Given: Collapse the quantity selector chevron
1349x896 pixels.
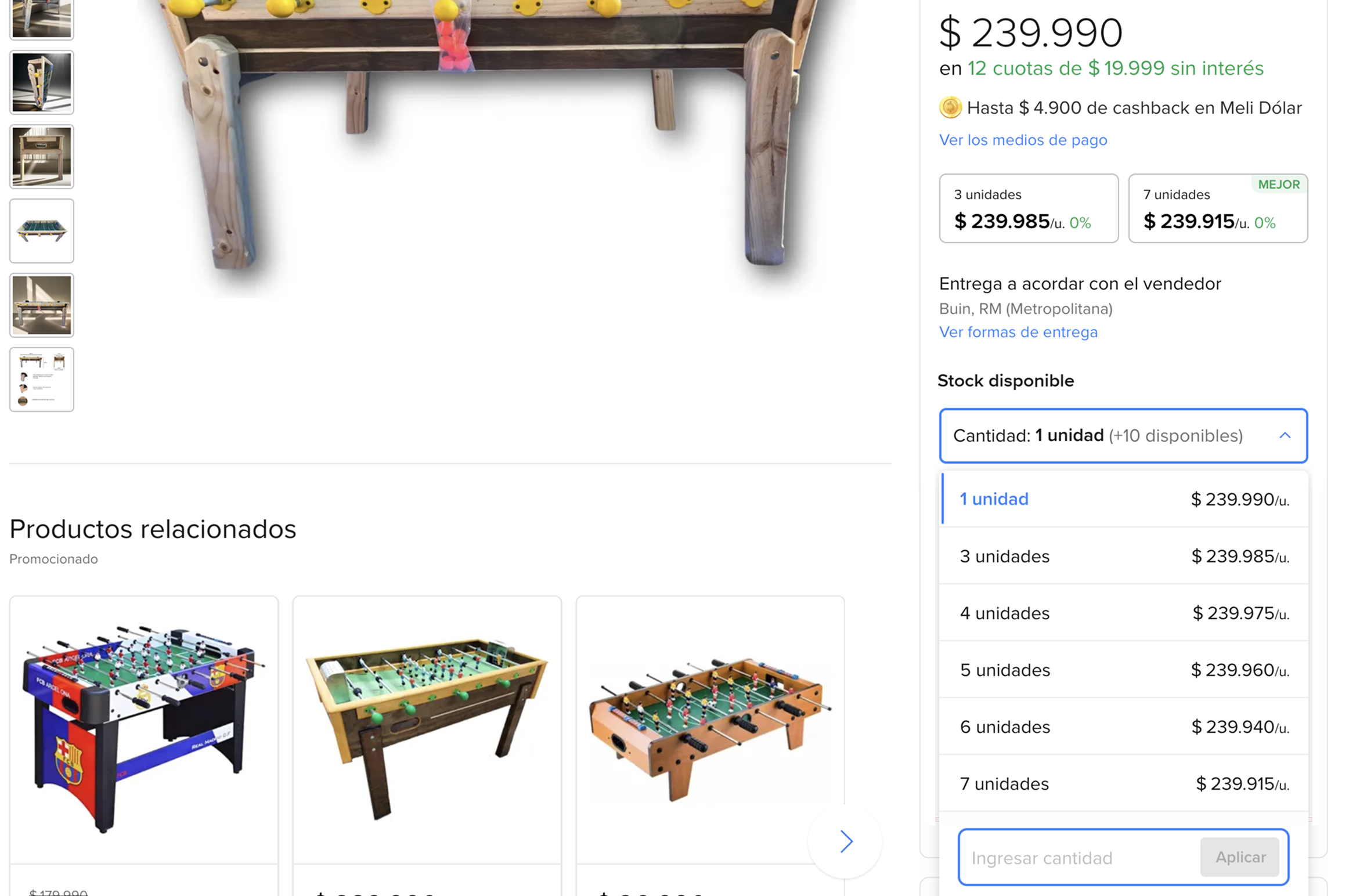Looking at the screenshot, I should point(1285,435).
